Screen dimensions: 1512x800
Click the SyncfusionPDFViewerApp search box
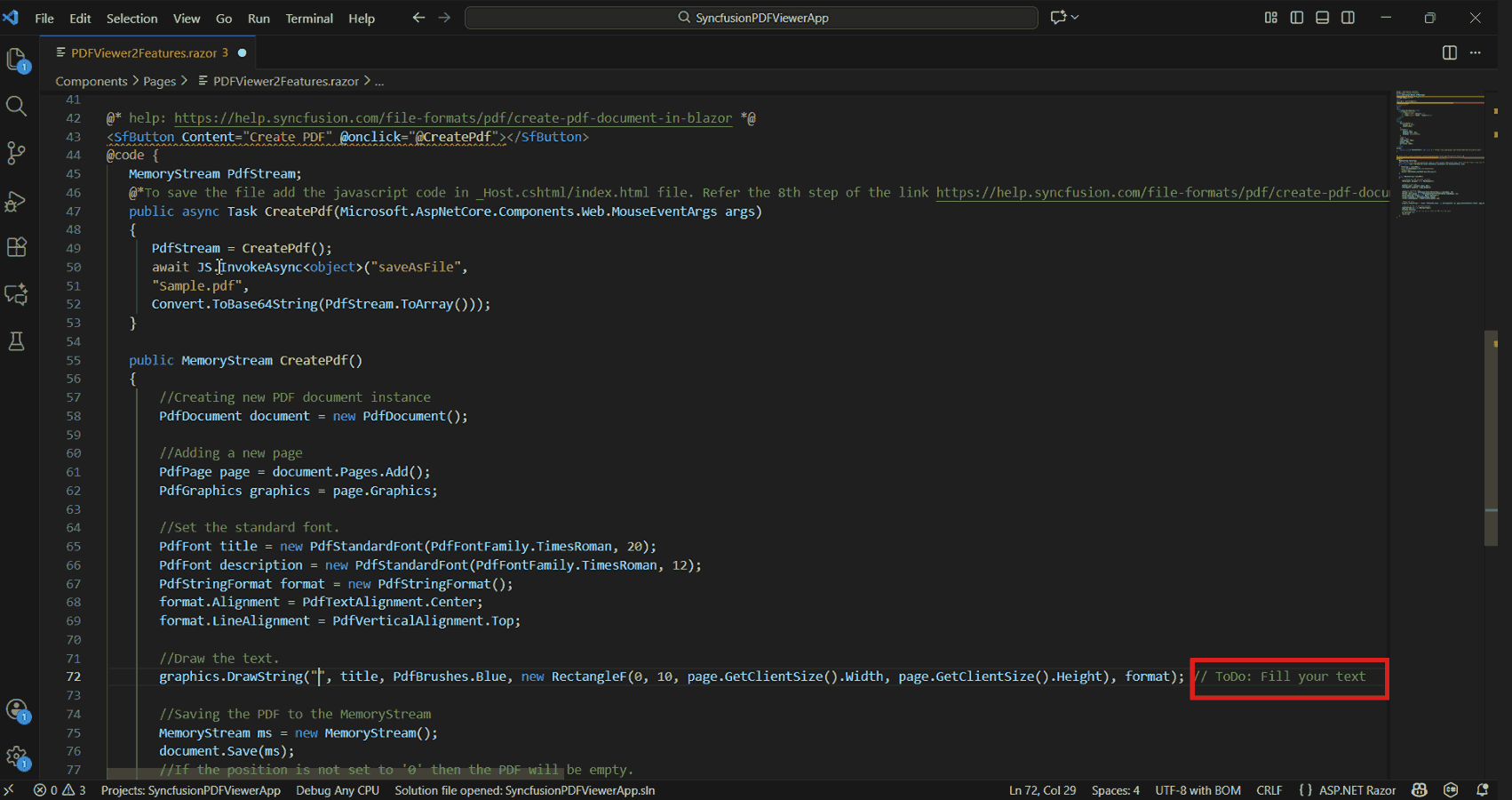[x=752, y=18]
